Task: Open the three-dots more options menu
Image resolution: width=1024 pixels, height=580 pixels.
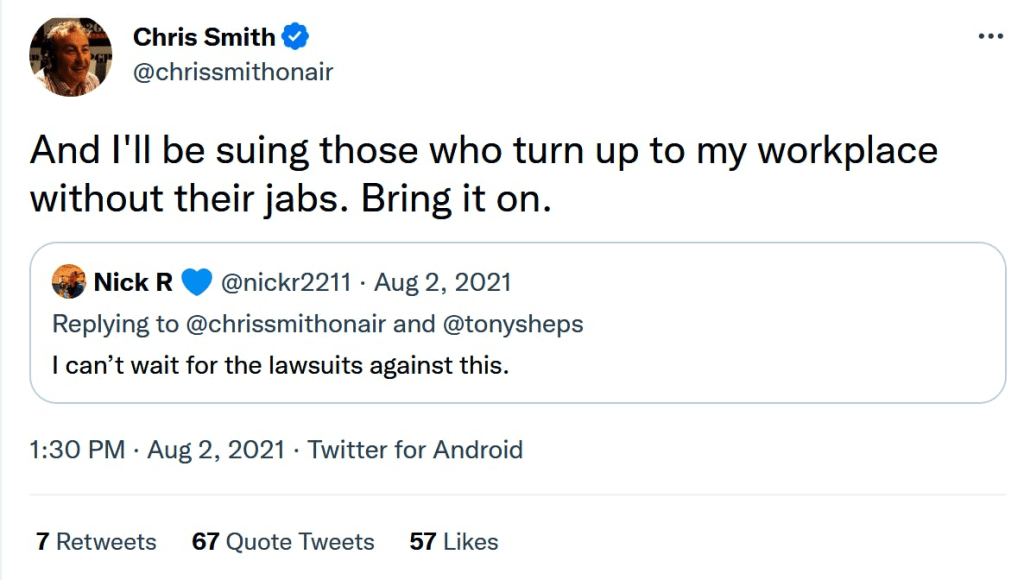Action: point(989,37)
